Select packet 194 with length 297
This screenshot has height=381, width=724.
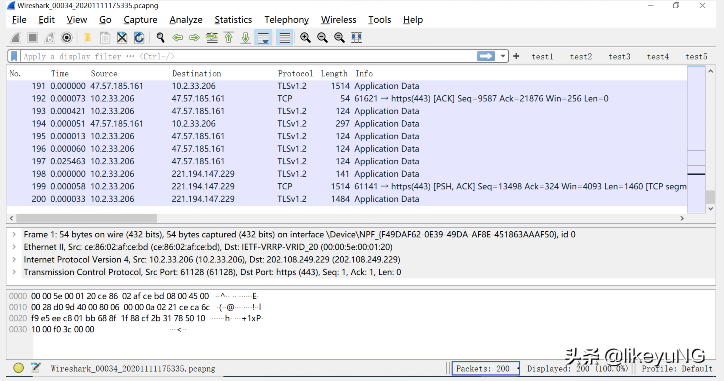pyautogui.click(x=347, y=124)
